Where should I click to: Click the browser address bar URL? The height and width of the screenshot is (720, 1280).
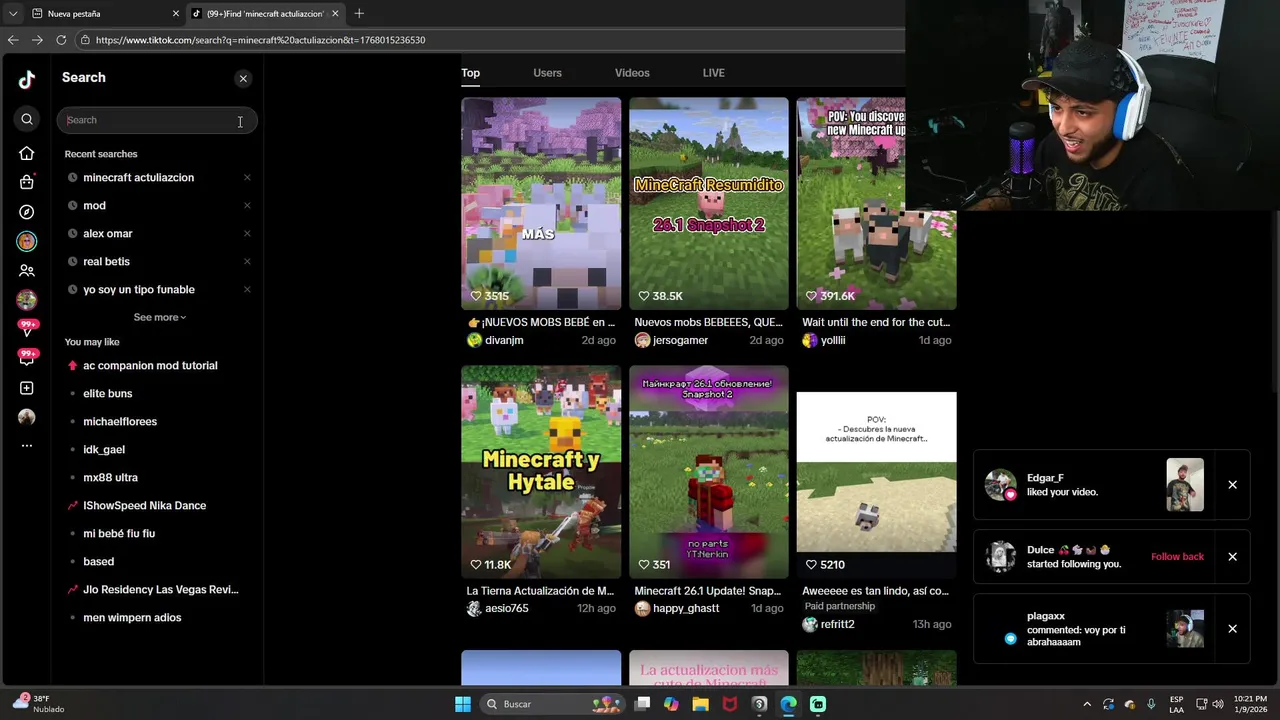260,40
